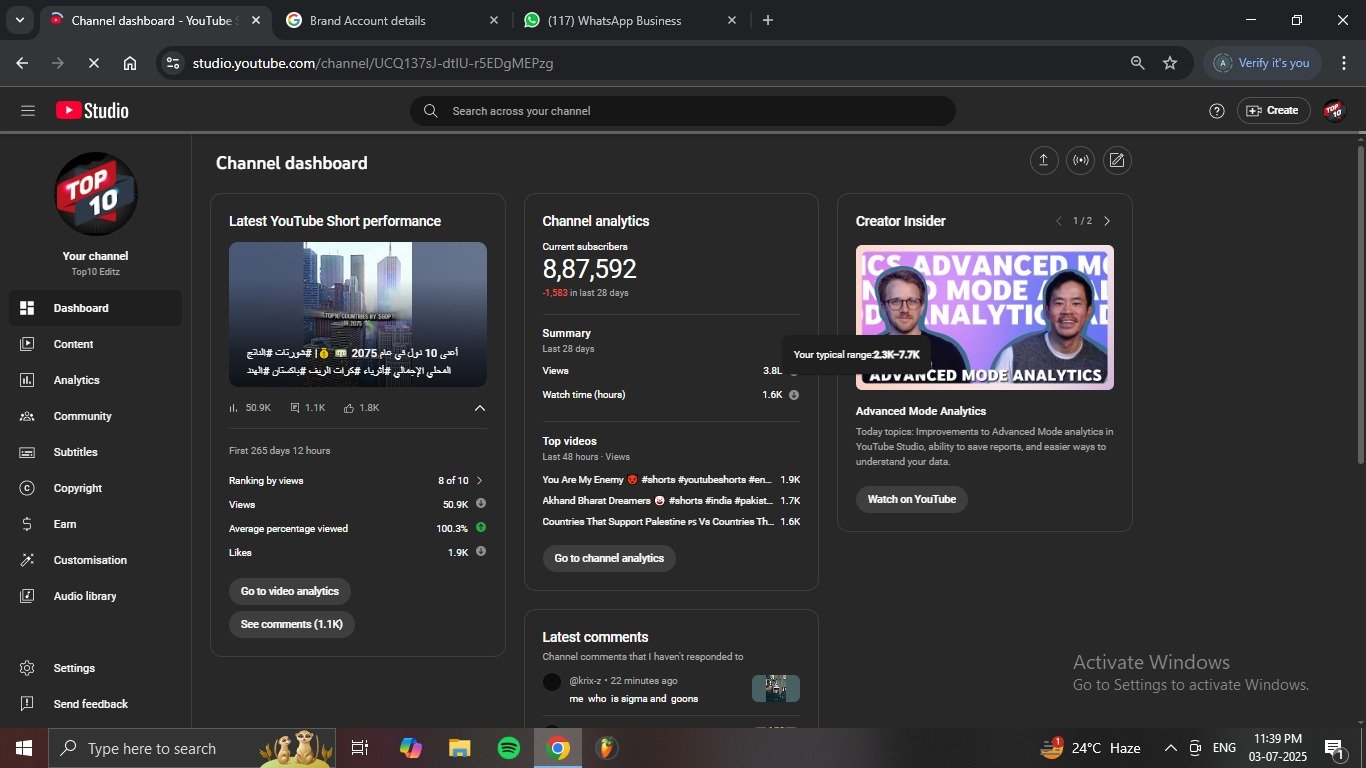Open File Explorer from the taskbar

[459, 748]
